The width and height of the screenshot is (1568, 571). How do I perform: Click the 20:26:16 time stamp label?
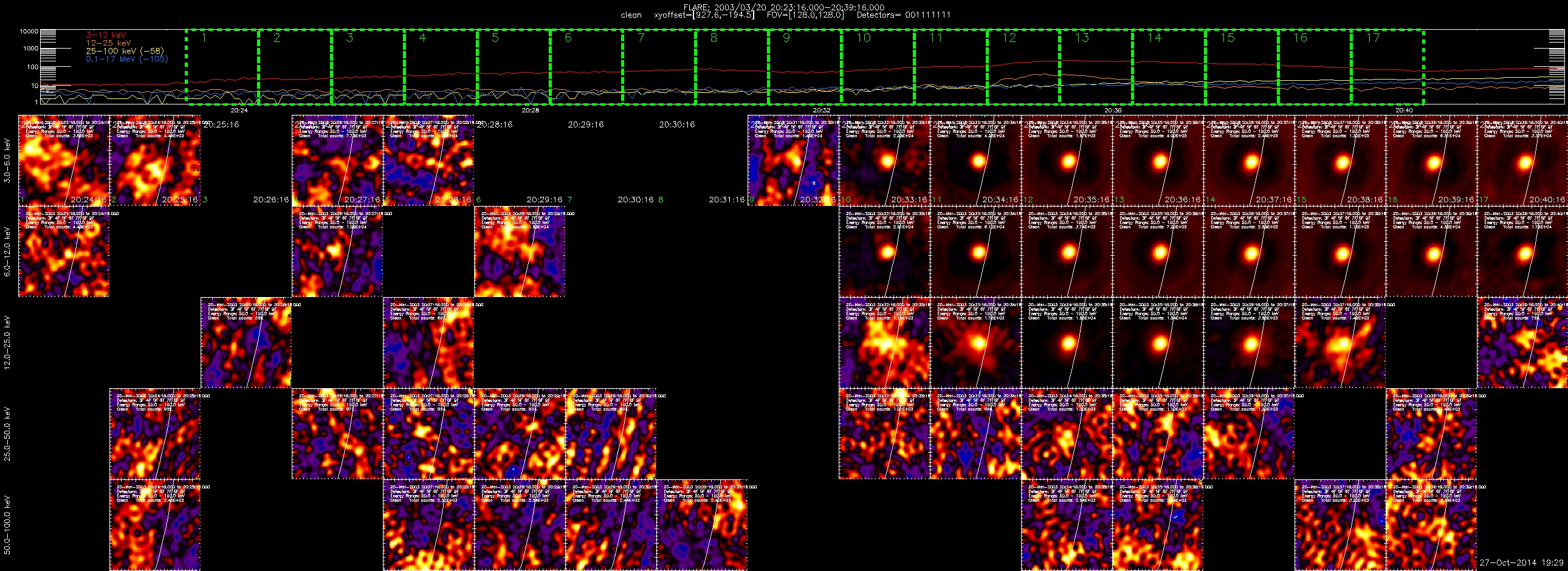271,199
